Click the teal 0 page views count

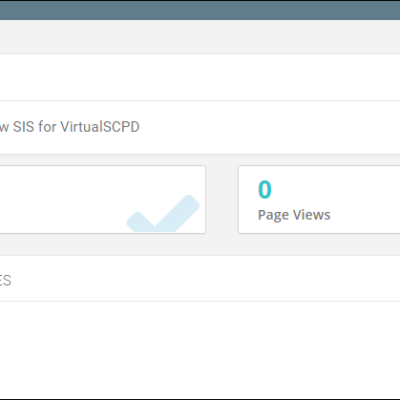click(265, 189)
